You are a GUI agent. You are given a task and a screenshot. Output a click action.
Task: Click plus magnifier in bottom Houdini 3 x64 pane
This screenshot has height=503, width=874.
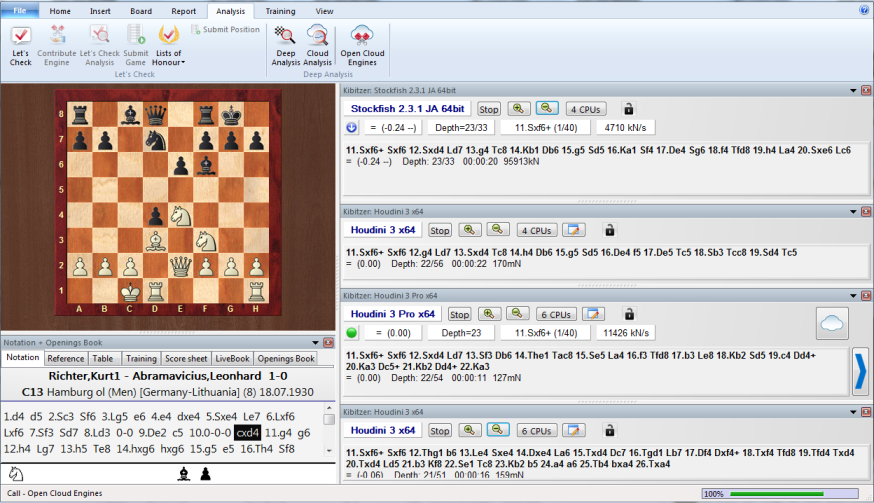coord(469,430)
